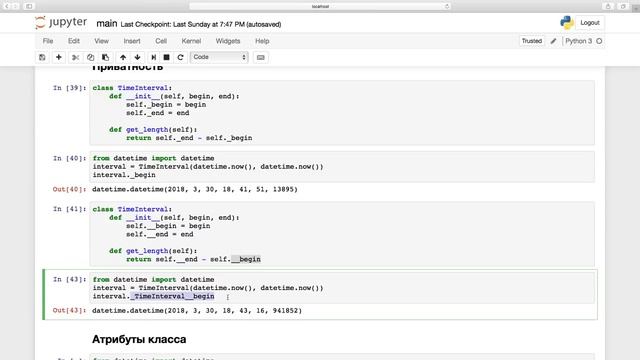
Task: Open the File menu
Action: click(x=48, y=41)
